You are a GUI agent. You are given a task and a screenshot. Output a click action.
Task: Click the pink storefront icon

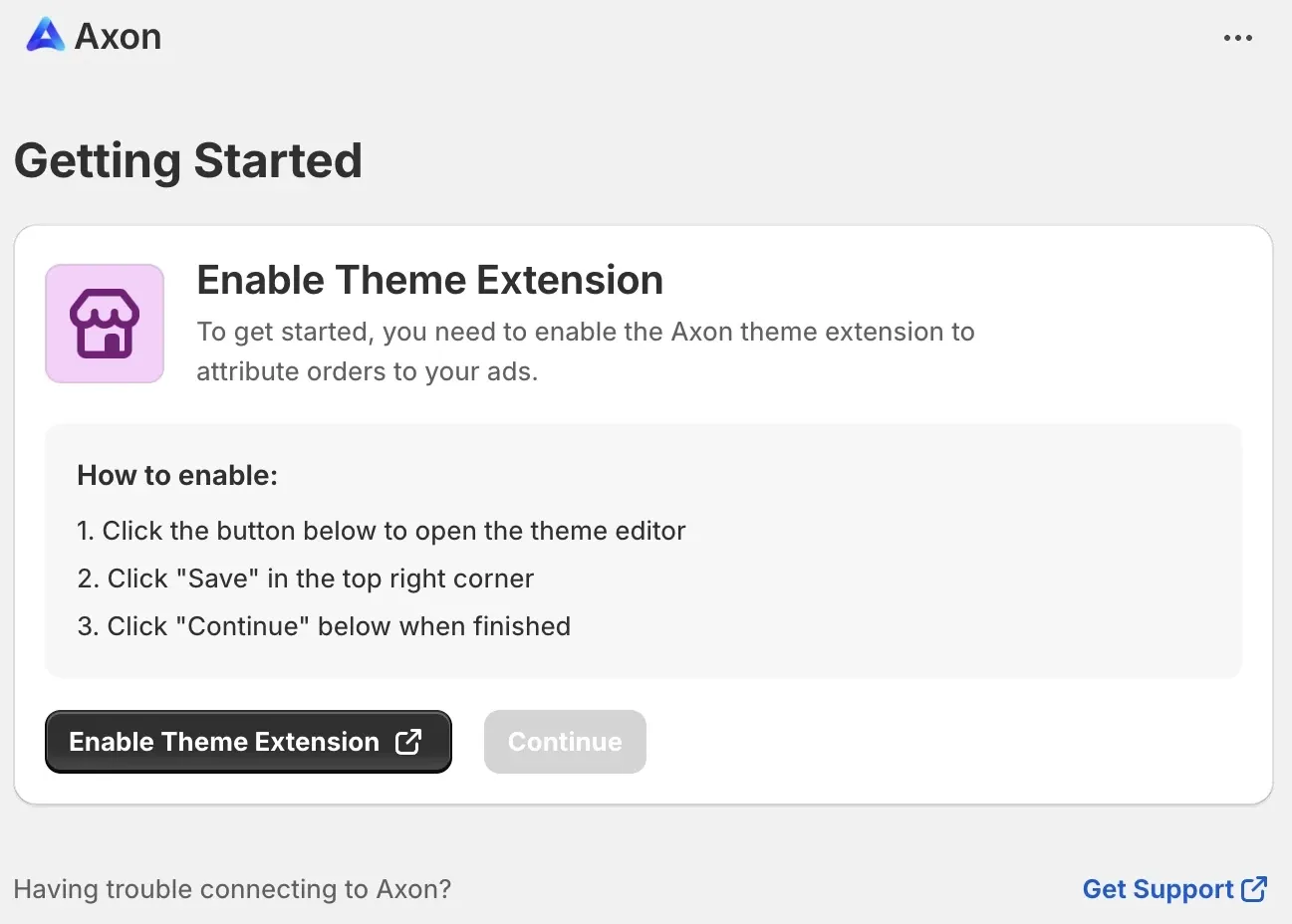coord(104,323)
